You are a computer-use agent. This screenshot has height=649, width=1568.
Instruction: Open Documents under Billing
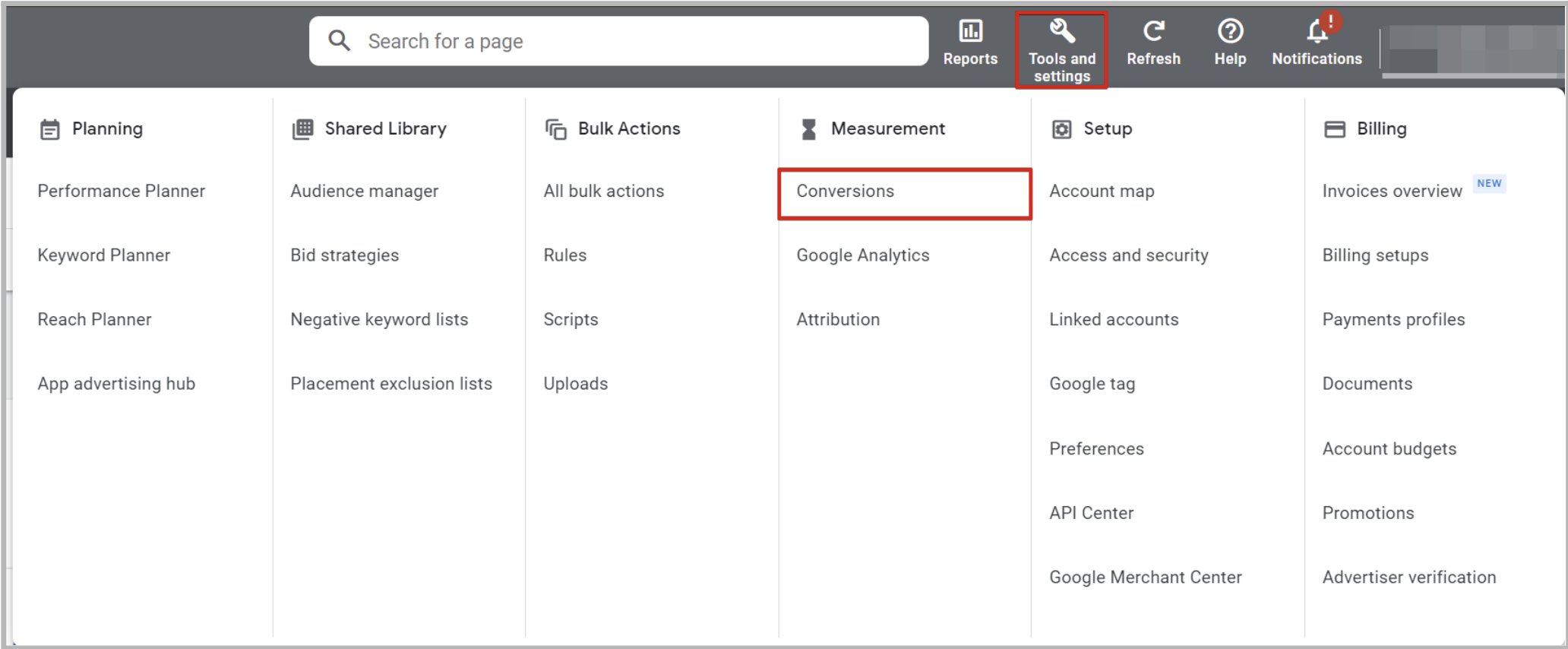(x=1367, y=384)
